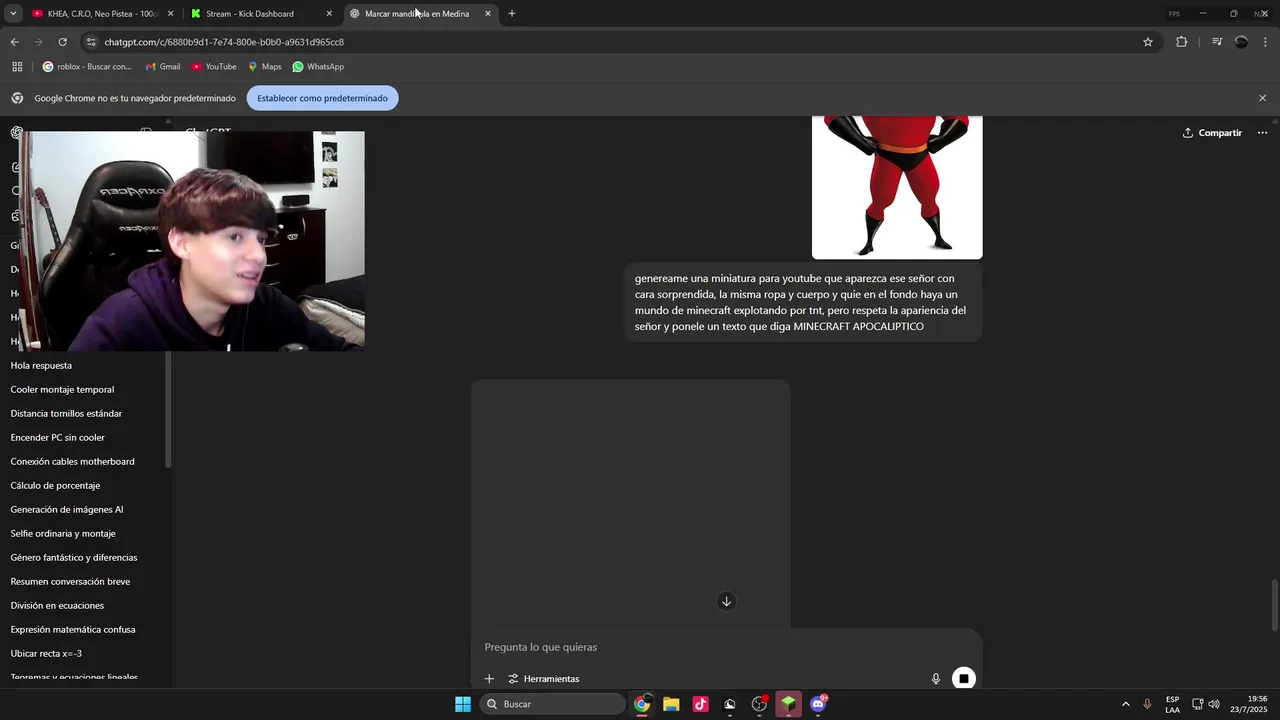The height and width of the screenshot is (720, 1280).
Task: Show hidden system tray icons
Action: (x=1125, y=704)
